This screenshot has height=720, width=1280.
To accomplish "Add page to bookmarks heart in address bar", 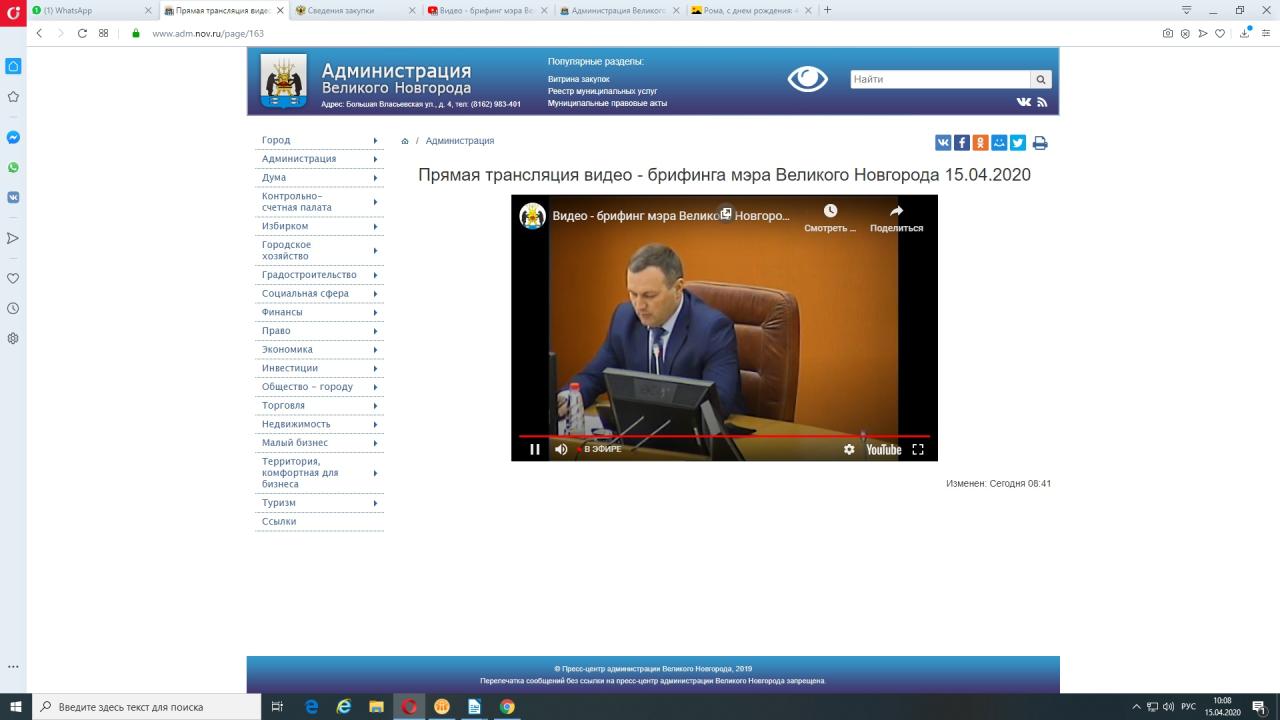I will (1220, 33).
